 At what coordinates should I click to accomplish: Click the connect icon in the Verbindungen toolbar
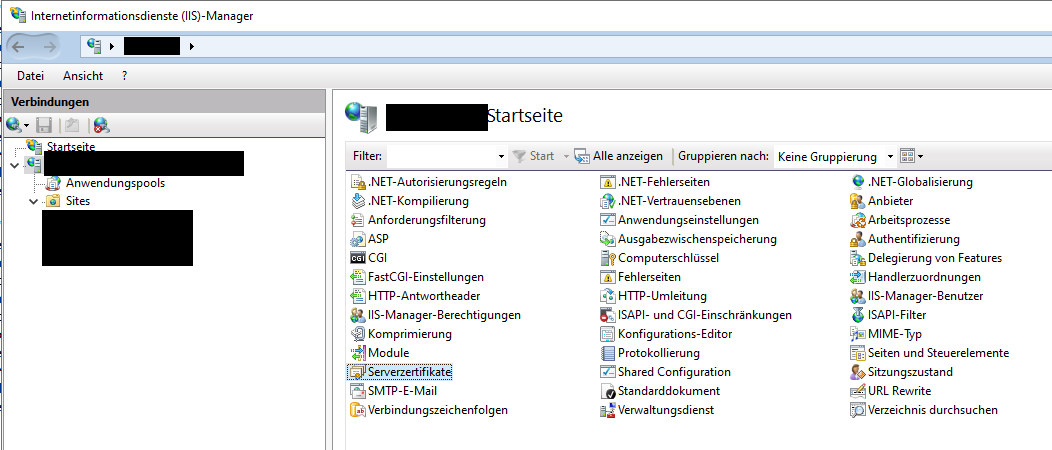click(16, 126)
